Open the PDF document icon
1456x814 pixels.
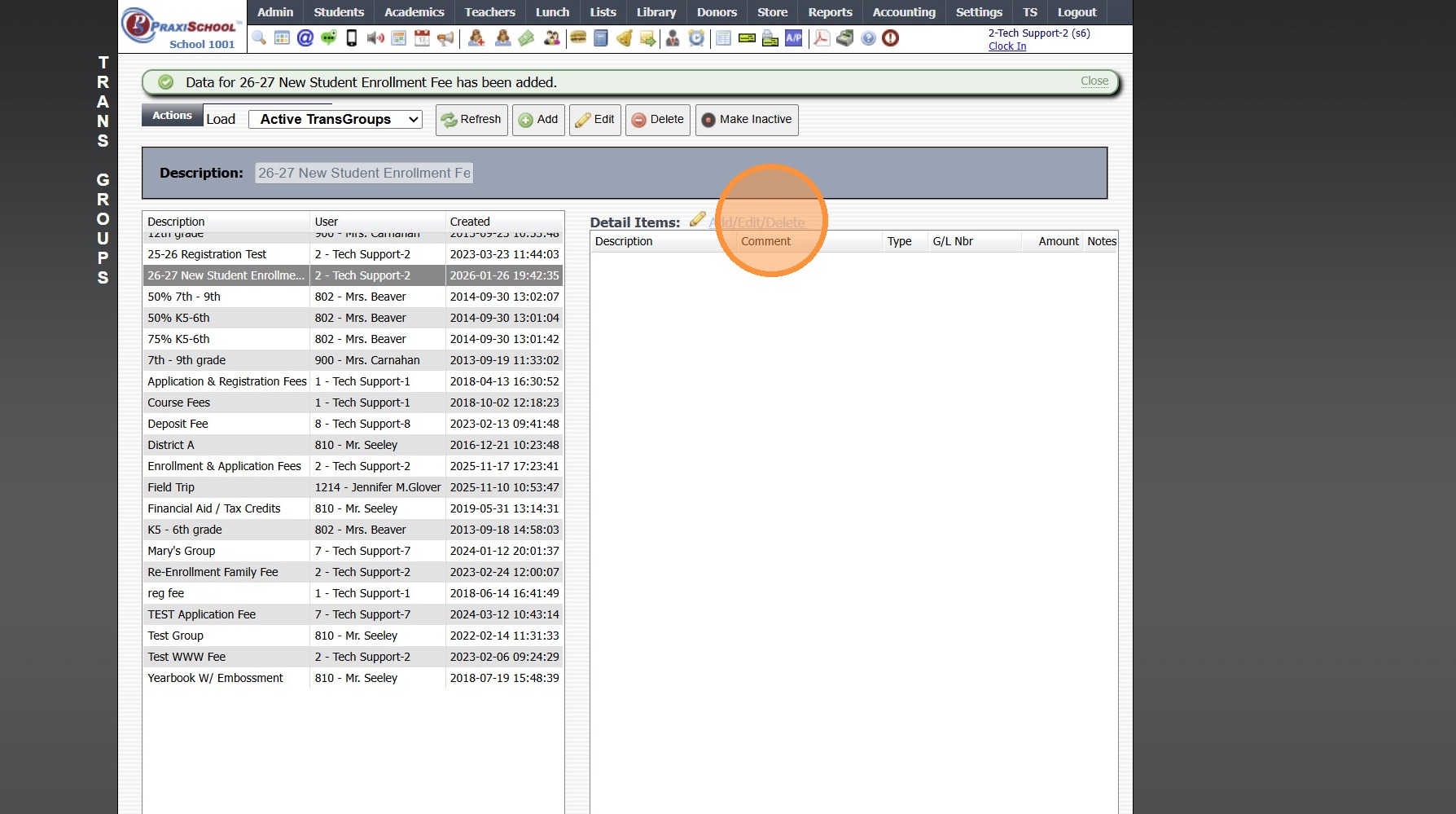point(822,38)
